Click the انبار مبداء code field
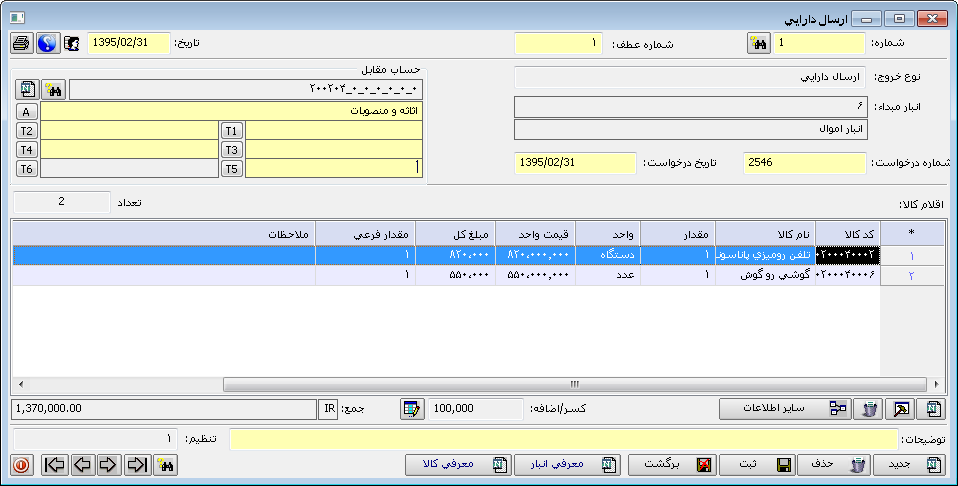 click(690, 107)
